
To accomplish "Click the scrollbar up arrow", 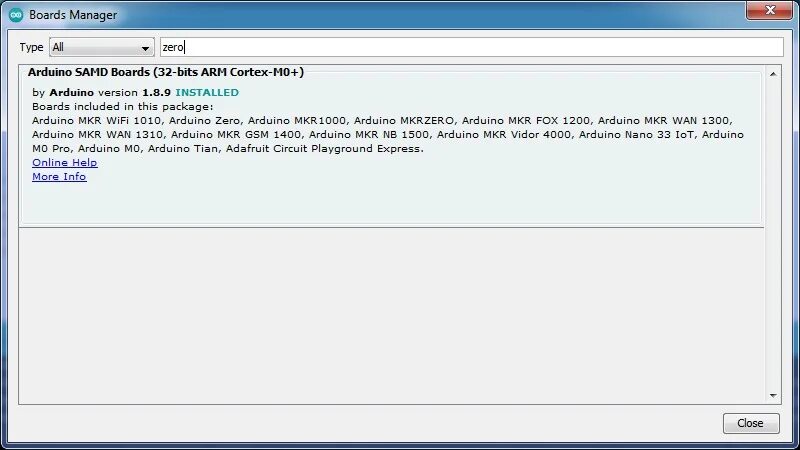I will pos(773,74).
